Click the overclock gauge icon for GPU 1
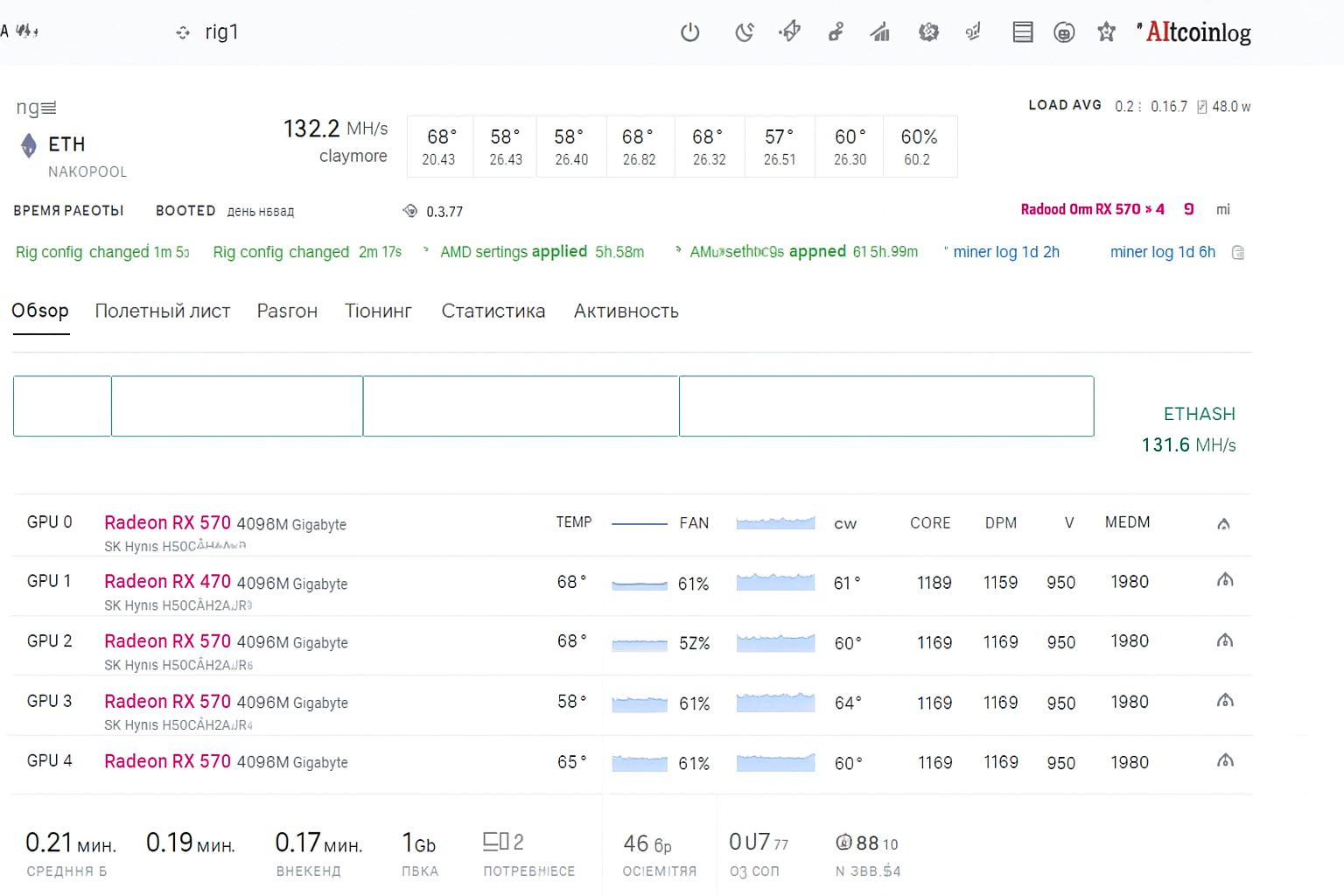This screenshot has height=896, width=1344. pyautogui.click(x=1225, y=580)
